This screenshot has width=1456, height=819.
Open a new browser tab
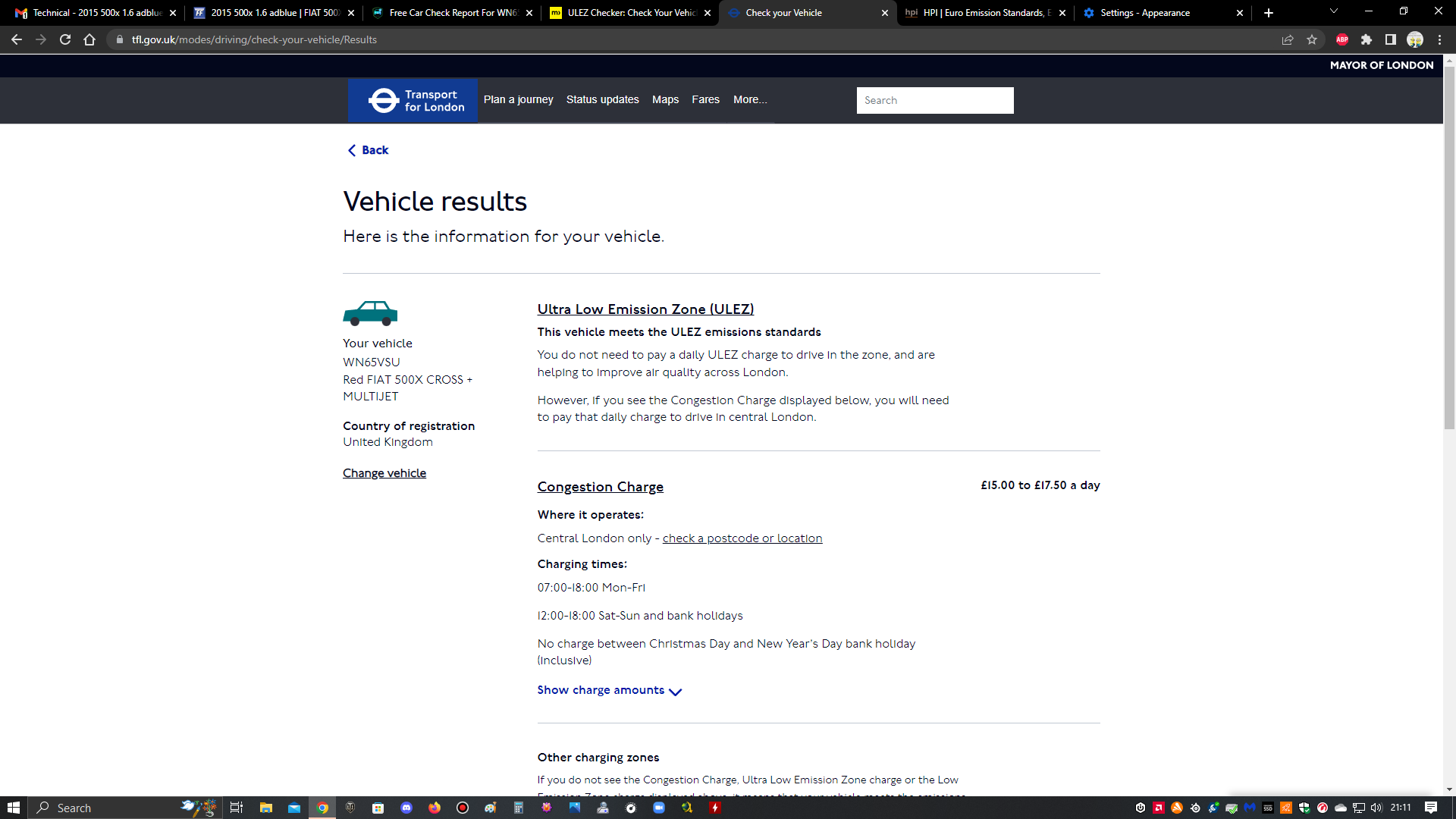click(x=1269, y=13)
